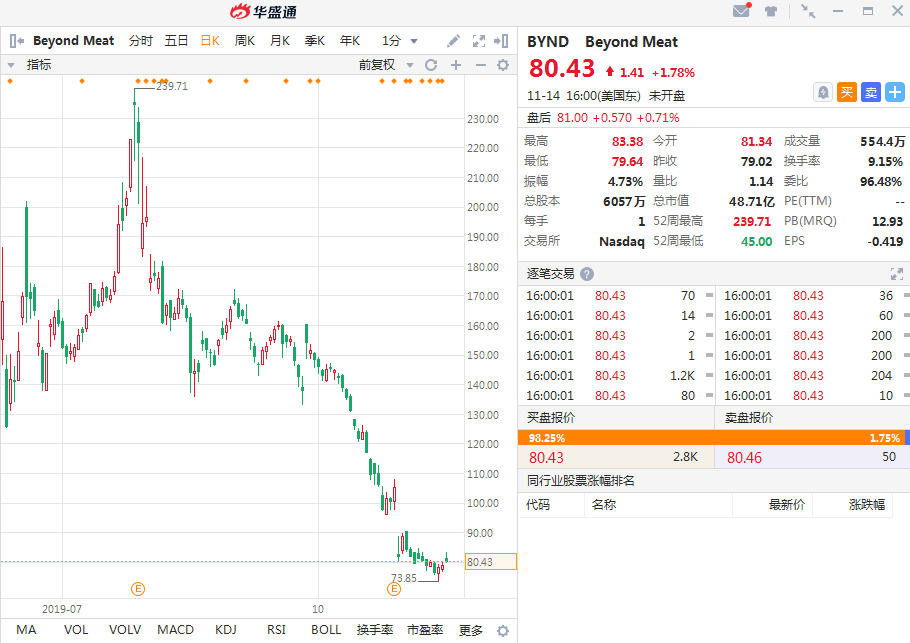This screenshot has height=643, width=910.
Task: Click the 239.71 high price label on chart
Action: pyautogui.click(x=172, y=86)
